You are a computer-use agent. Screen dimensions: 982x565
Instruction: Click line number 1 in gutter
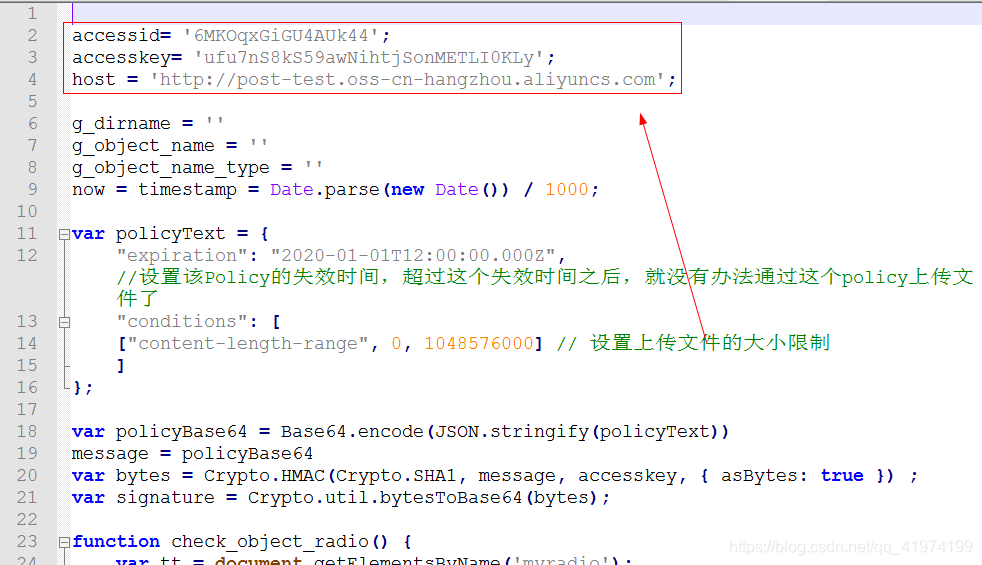32,13
